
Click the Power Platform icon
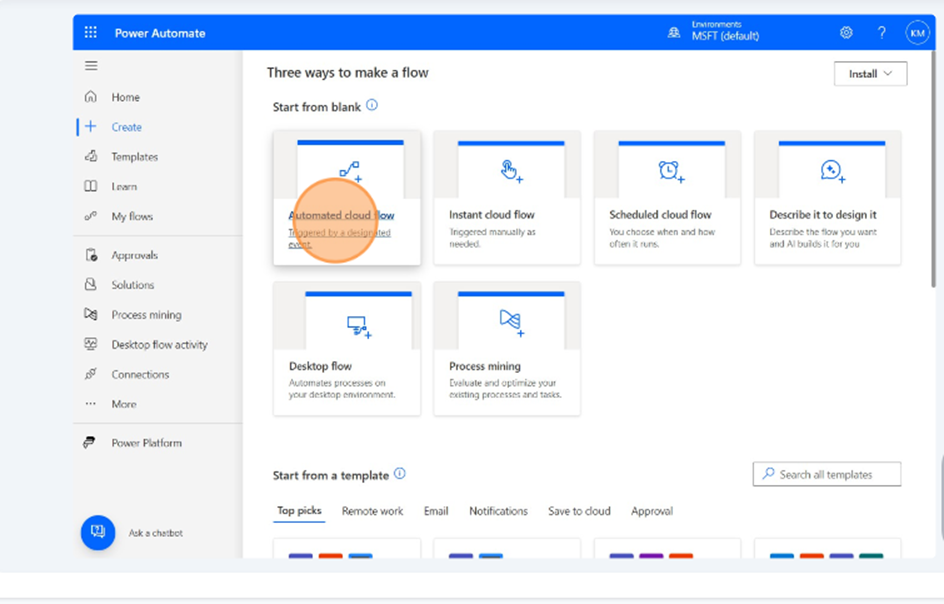pyautogui.click(x=90, y=443)
